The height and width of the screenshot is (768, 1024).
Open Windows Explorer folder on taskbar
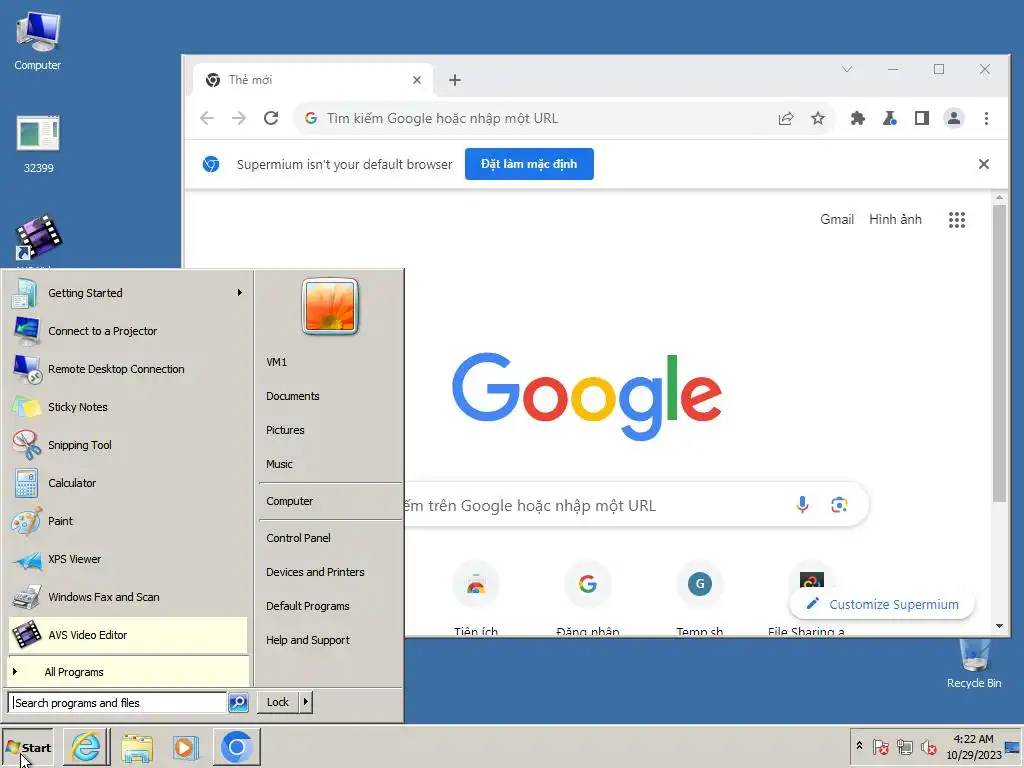pos(136,747)
